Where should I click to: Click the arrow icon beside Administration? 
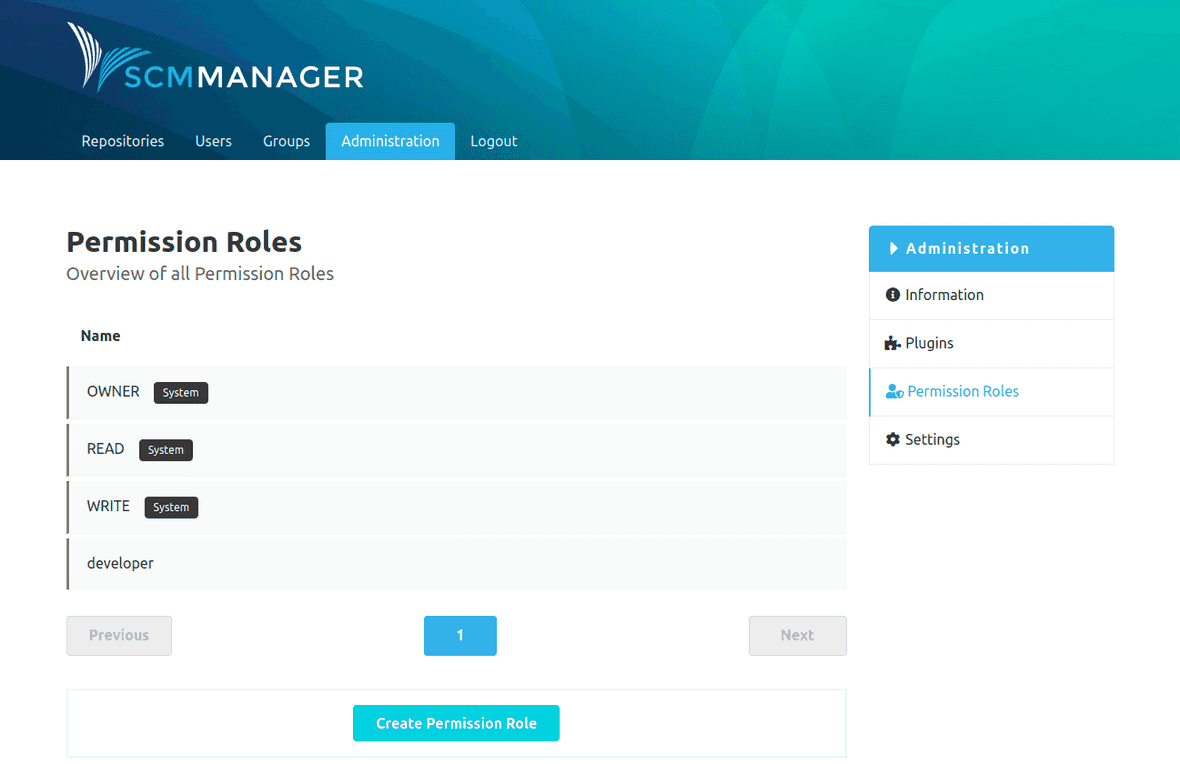point(895,248)
